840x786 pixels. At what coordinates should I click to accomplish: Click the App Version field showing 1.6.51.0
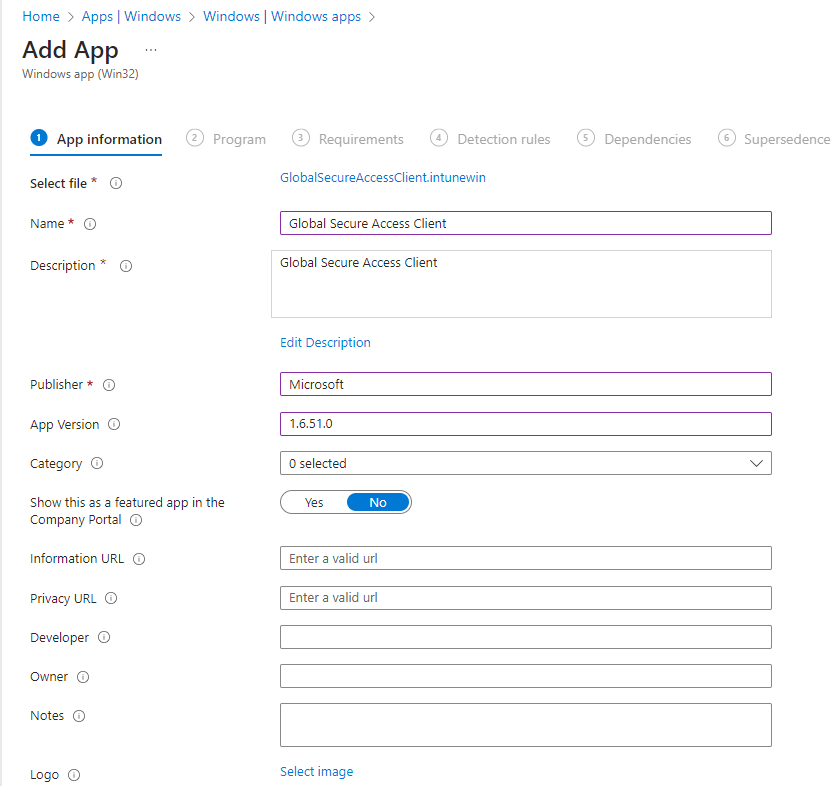tap(526, 424)
